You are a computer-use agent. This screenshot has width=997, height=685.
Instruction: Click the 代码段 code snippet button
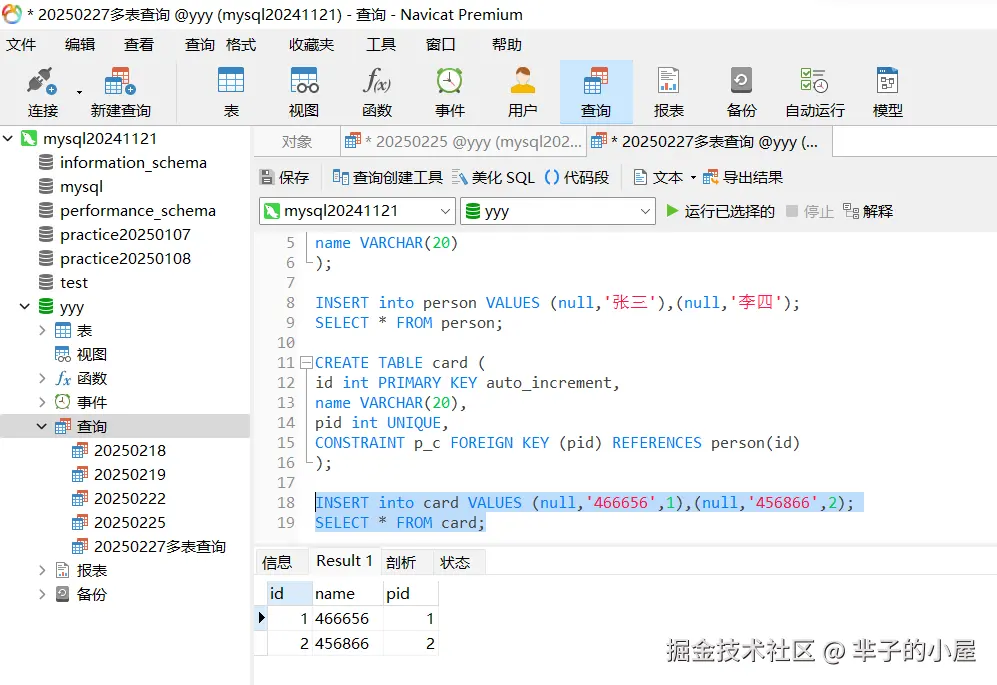pos(577,177)
